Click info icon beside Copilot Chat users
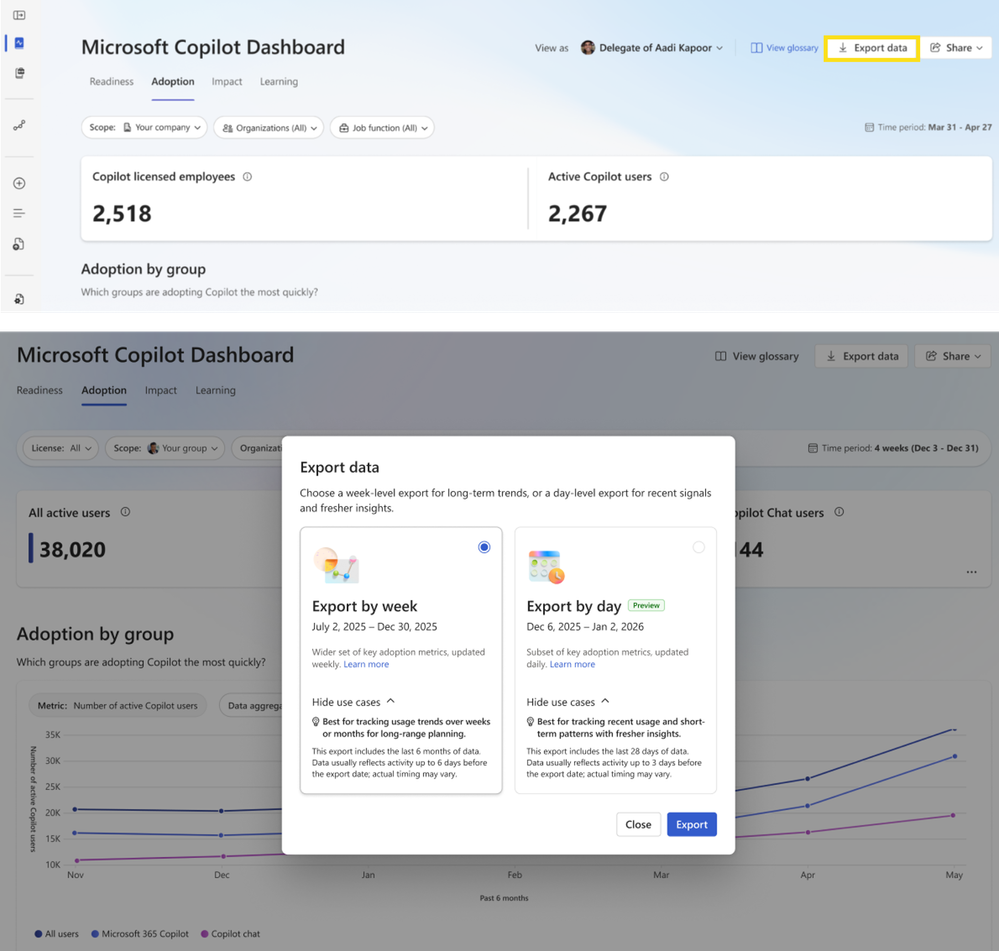This screenshot has width=999, height=951. [x=839, y=512]
